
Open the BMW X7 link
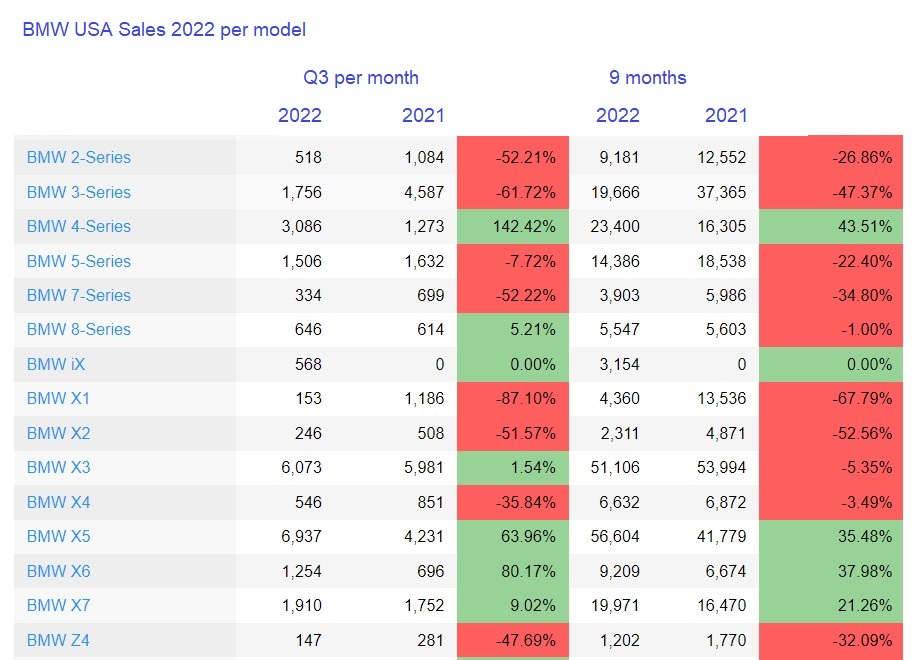pos(58,605)
